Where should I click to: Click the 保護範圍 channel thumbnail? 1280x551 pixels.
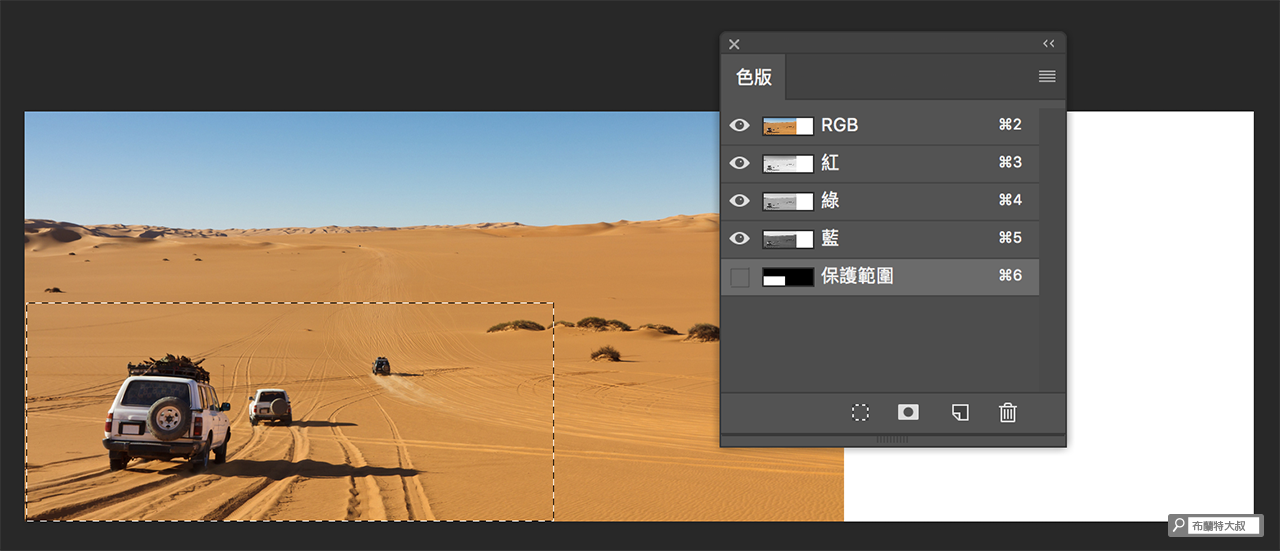pos(788,277)
